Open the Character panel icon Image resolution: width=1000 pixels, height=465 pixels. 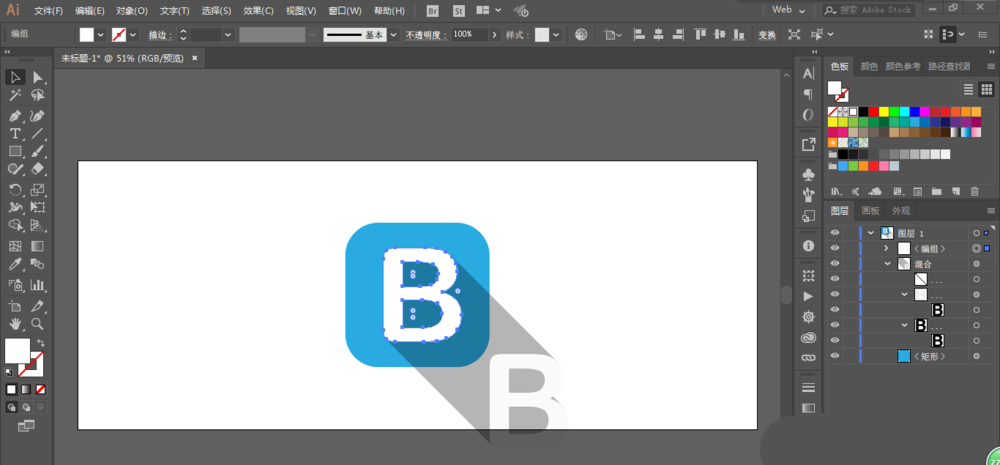tap(808, 73)
